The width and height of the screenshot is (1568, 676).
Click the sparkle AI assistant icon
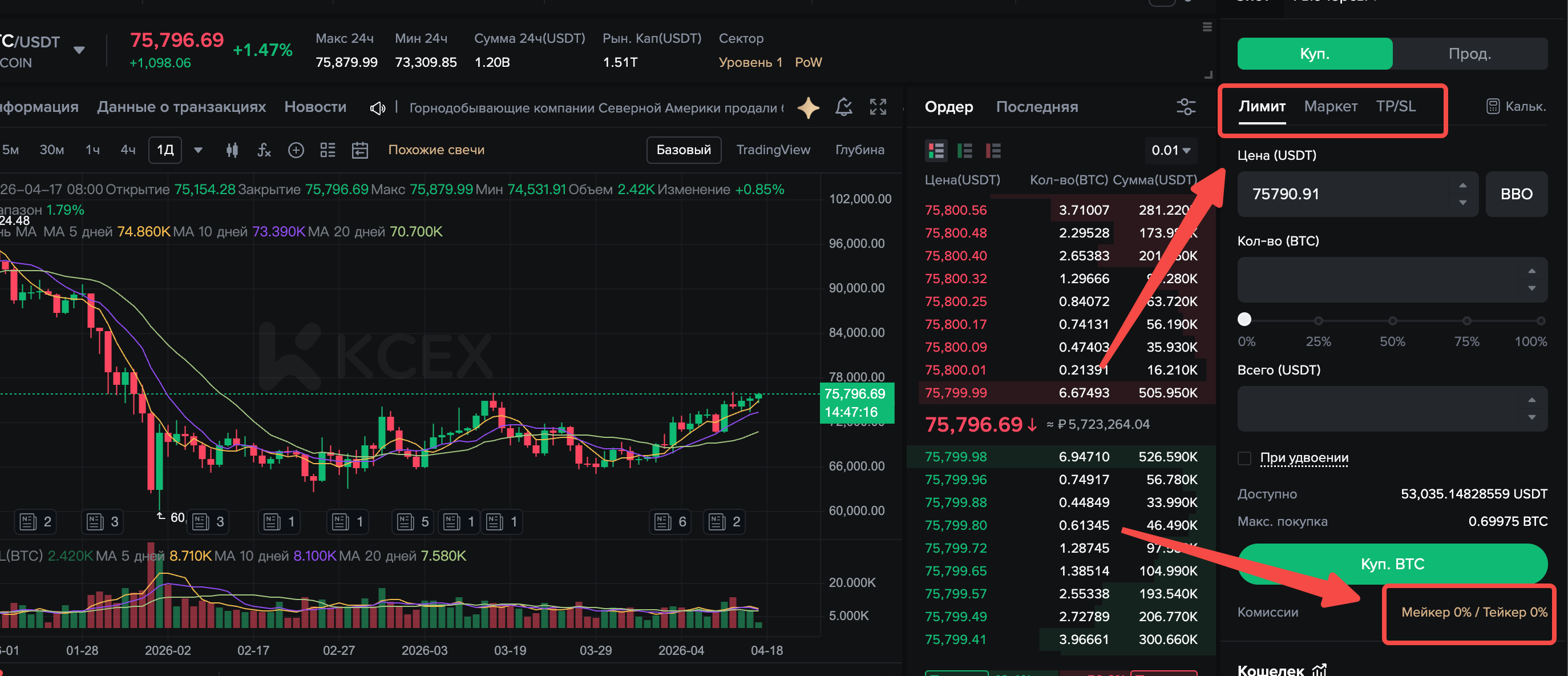click(808, 107)
